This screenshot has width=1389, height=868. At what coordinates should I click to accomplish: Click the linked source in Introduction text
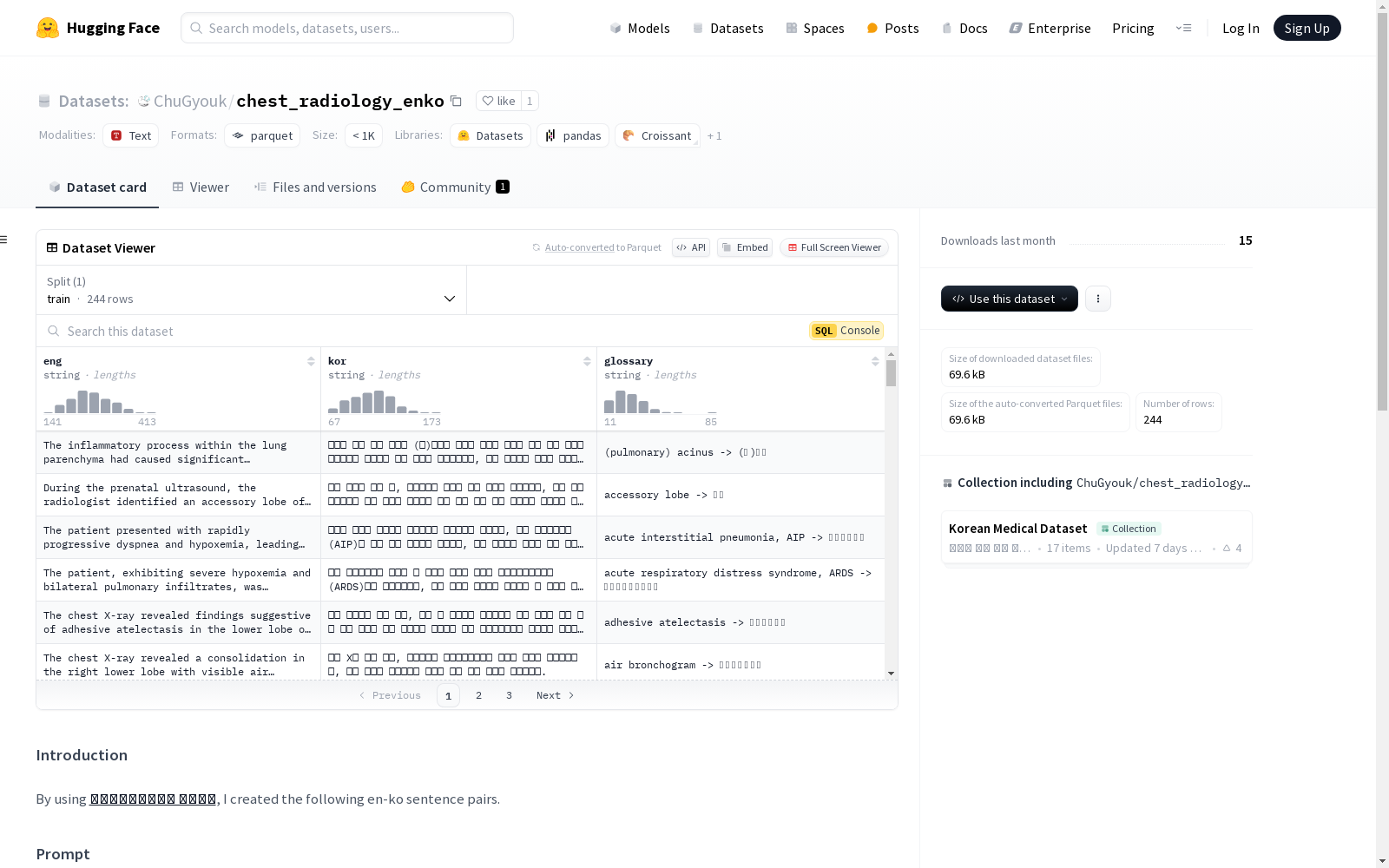pos(153,799)
